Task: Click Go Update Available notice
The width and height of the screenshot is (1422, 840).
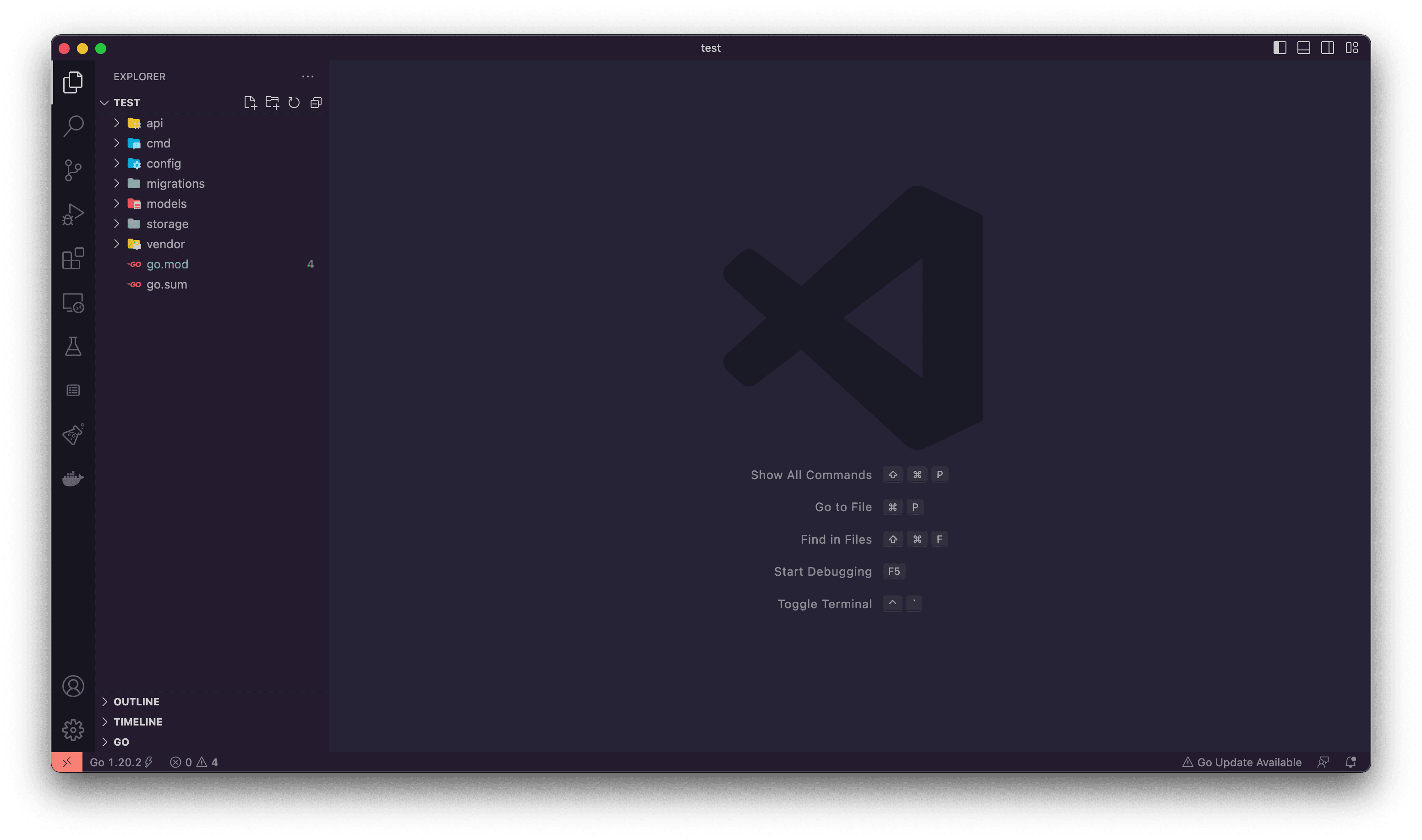Action: click(x=1242, y=762)
